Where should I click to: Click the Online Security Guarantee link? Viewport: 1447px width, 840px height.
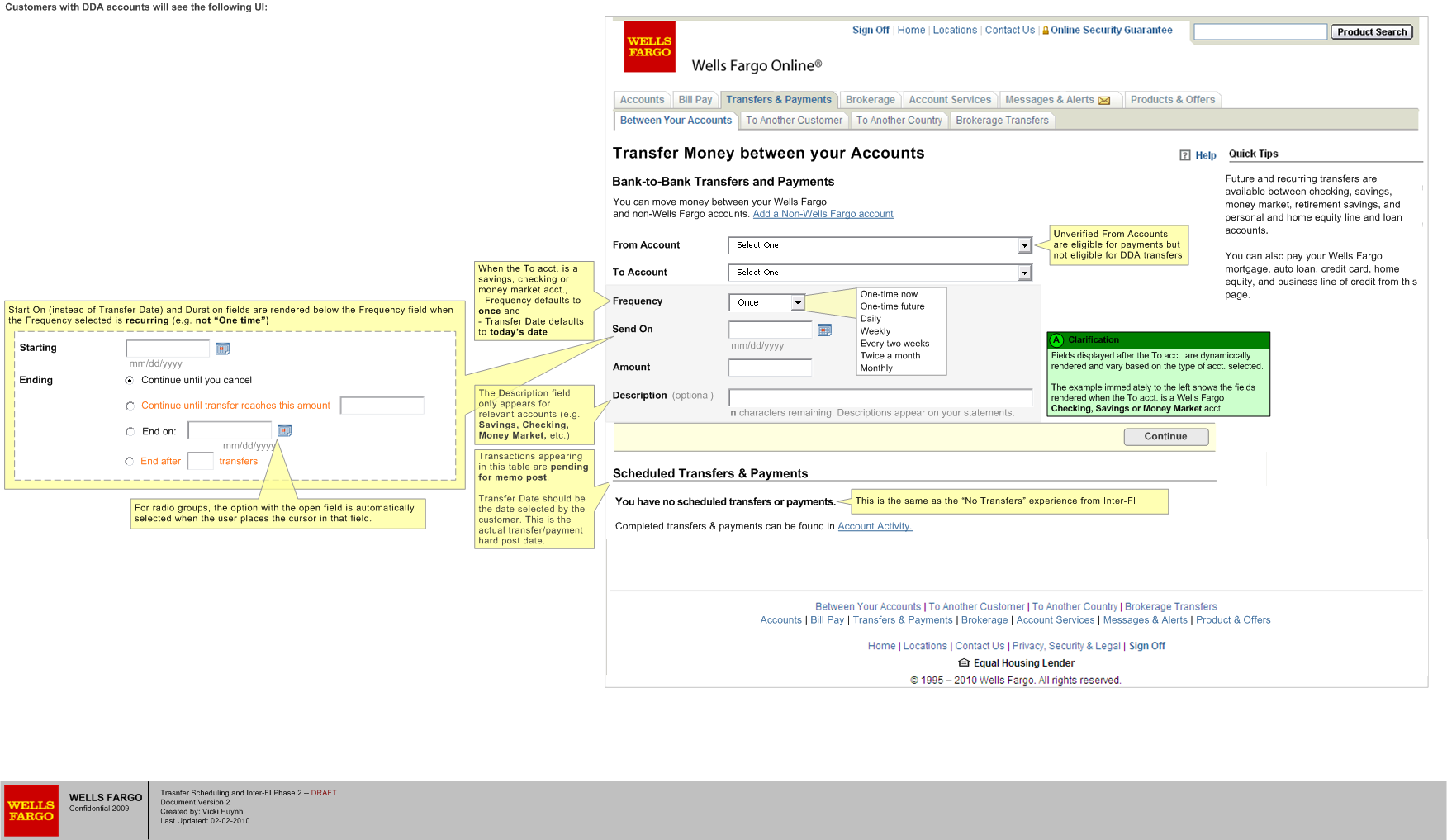pyautogui.click(x=1111, y=31)
